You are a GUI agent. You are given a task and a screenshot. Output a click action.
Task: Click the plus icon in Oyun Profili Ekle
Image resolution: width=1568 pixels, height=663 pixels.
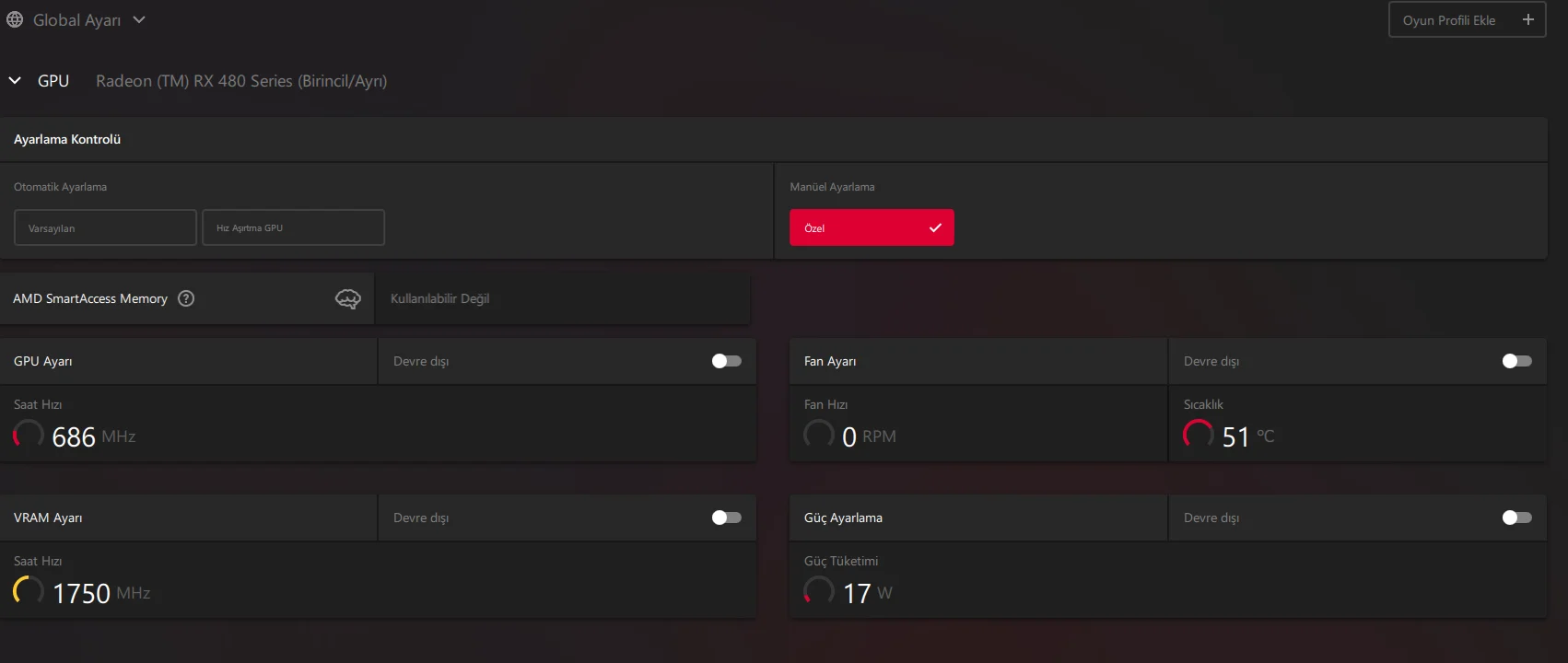click(1527, 19)
